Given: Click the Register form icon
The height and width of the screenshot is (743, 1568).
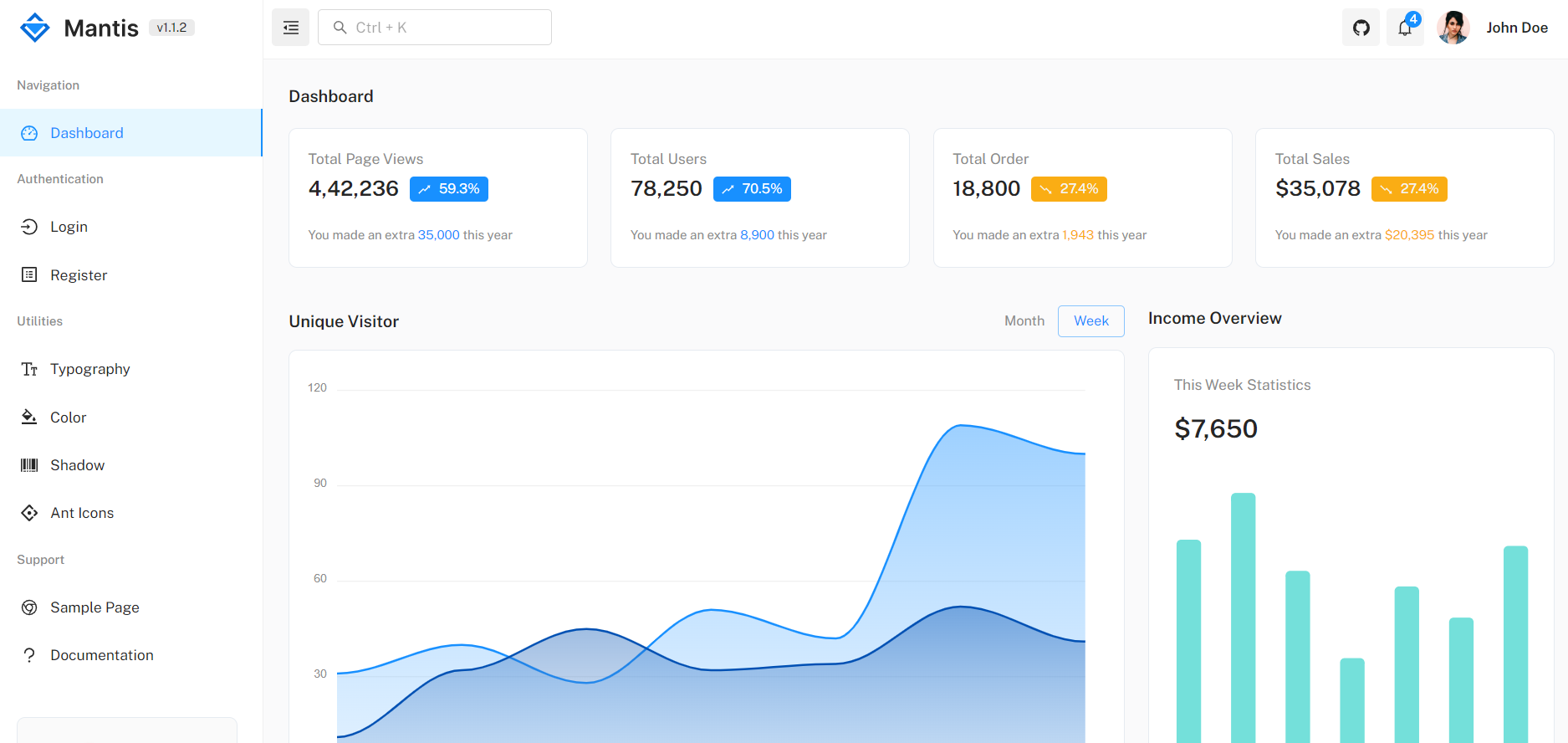Looking at the screenshot, I should point(29,274).
